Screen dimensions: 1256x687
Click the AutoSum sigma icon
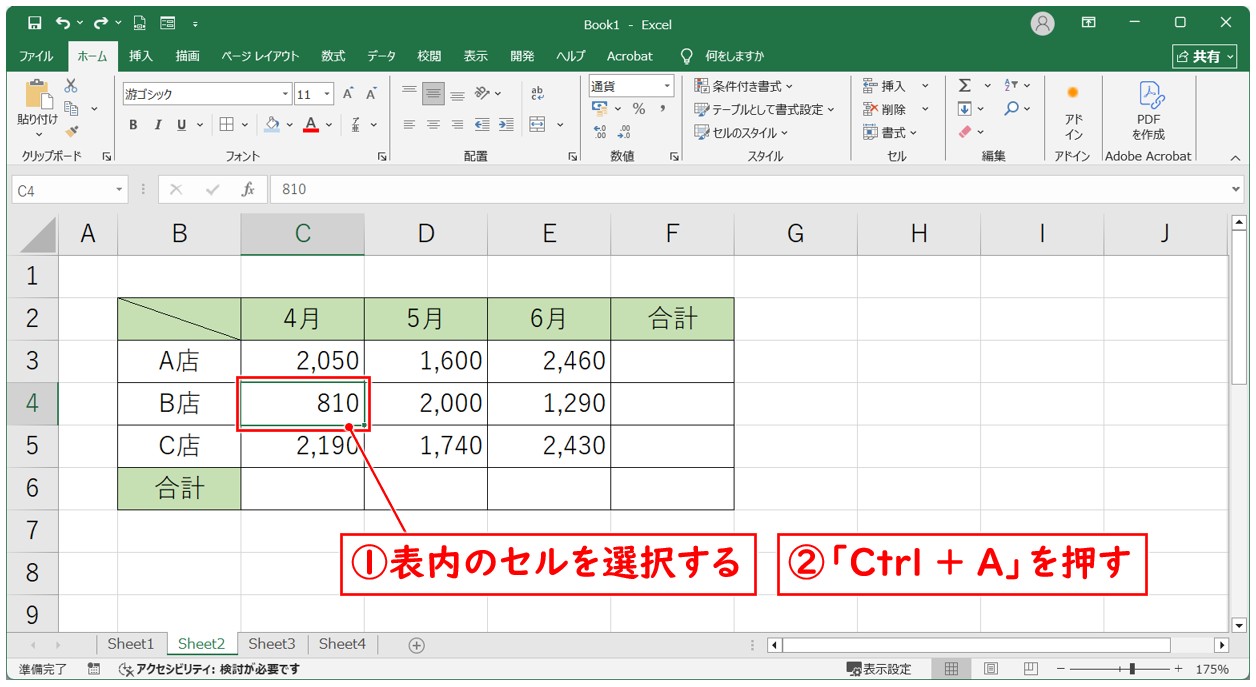[x=964, y=86]
